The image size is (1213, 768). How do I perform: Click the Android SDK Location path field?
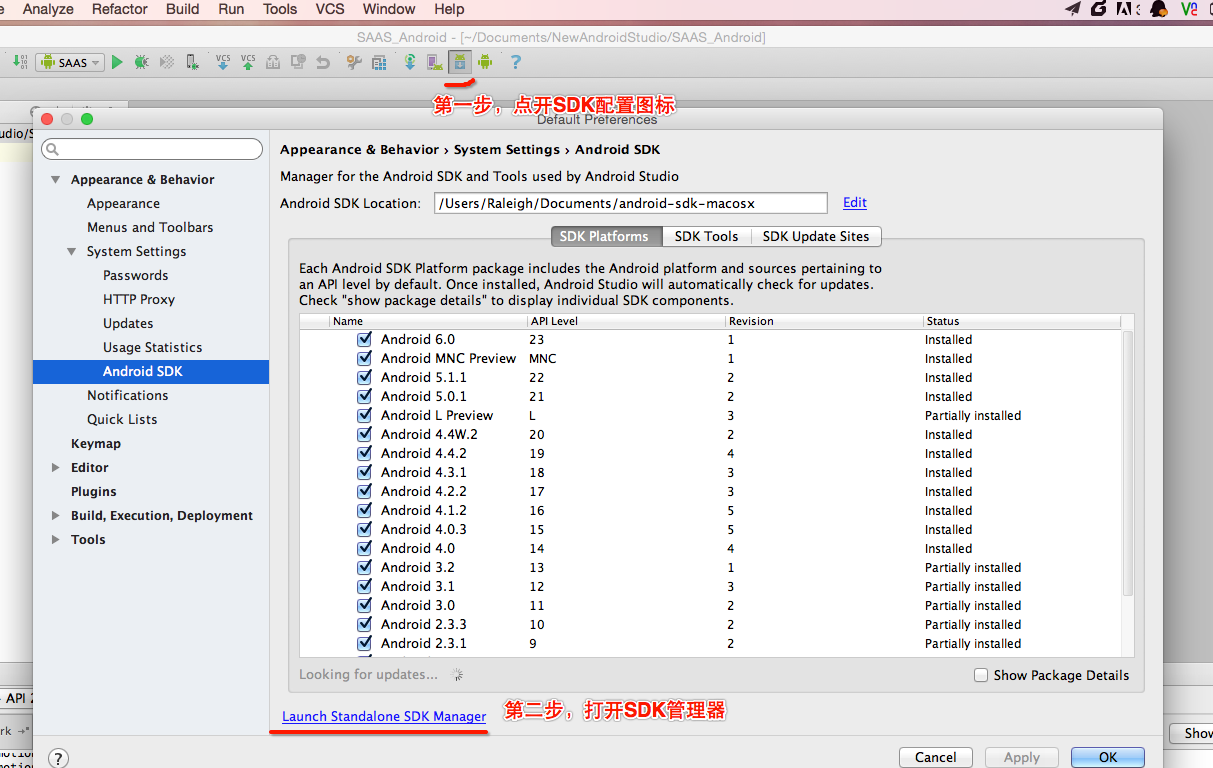[631, 203]
